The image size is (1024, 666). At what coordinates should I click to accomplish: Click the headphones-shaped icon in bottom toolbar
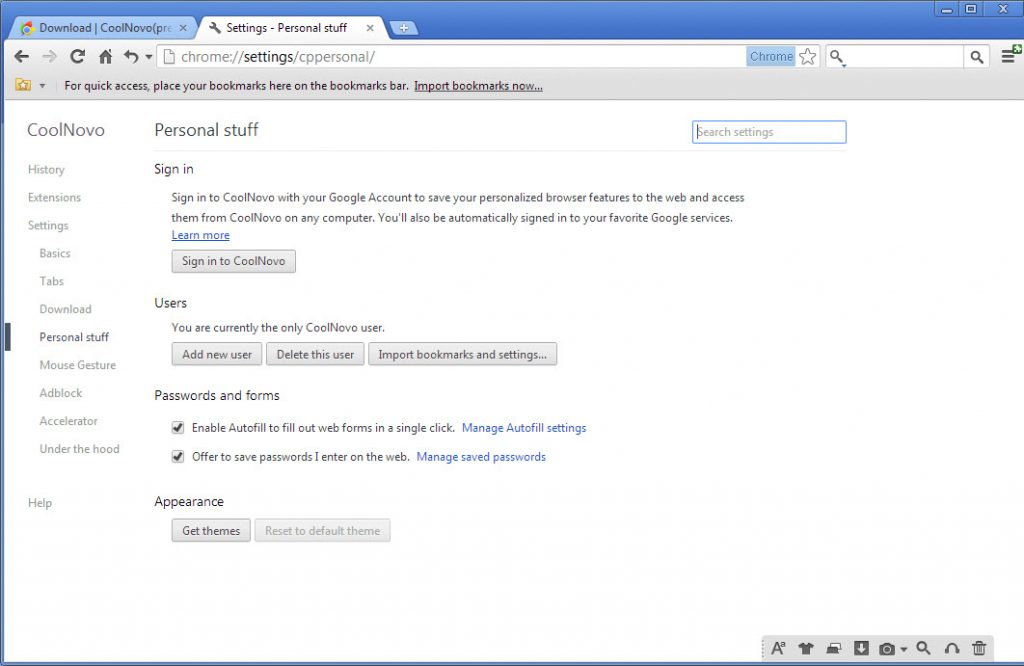click(x=952, y=648)
